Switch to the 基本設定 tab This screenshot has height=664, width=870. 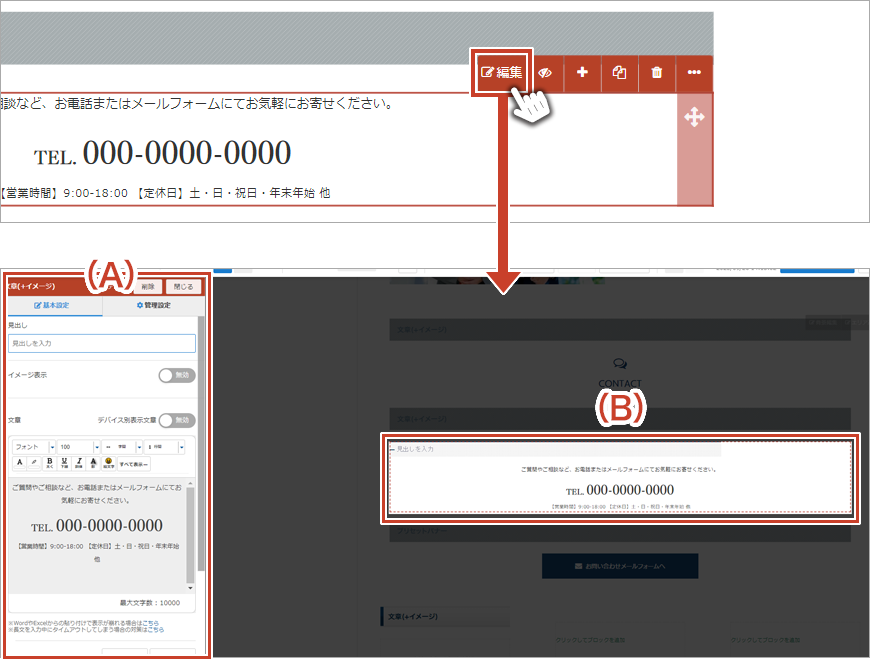tap(54, 305)
